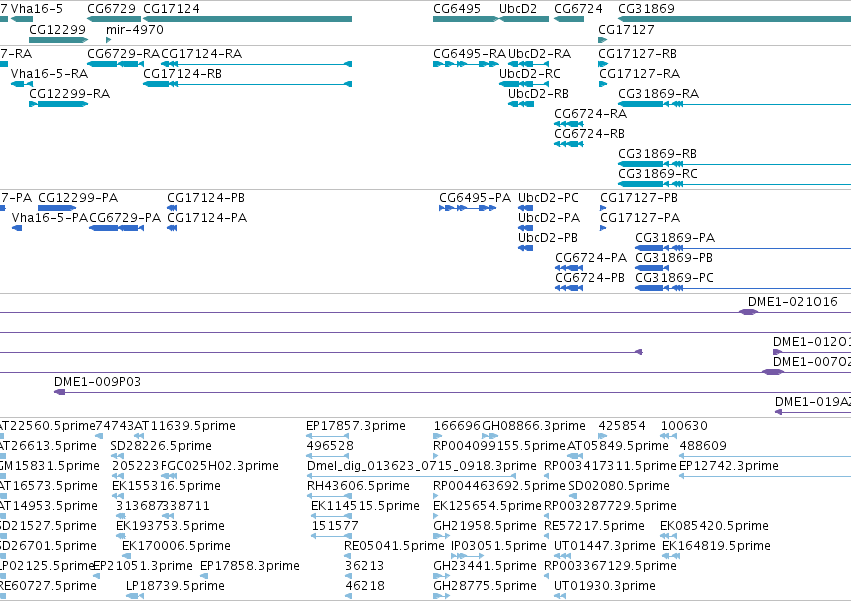Click EST GH28775.5prime
The height and width of the screenshot is (601, 851).
click(485, 586)
